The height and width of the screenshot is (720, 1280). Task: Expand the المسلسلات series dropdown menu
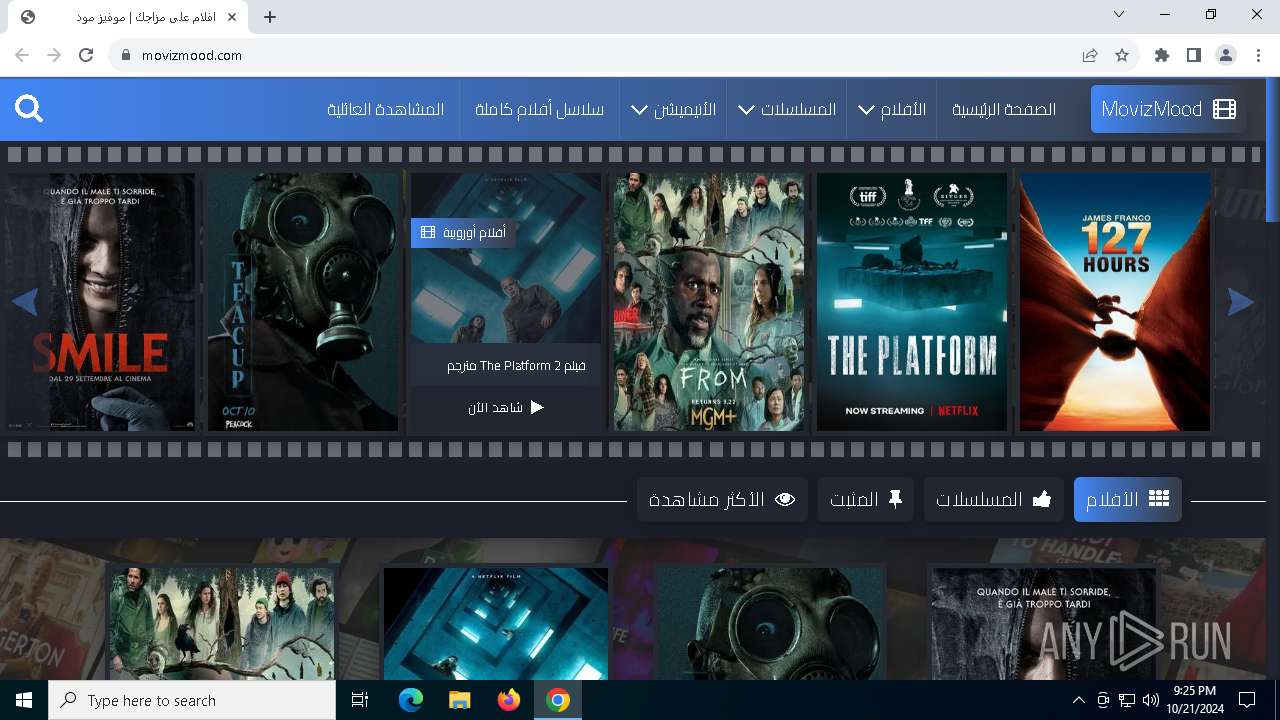787,109
